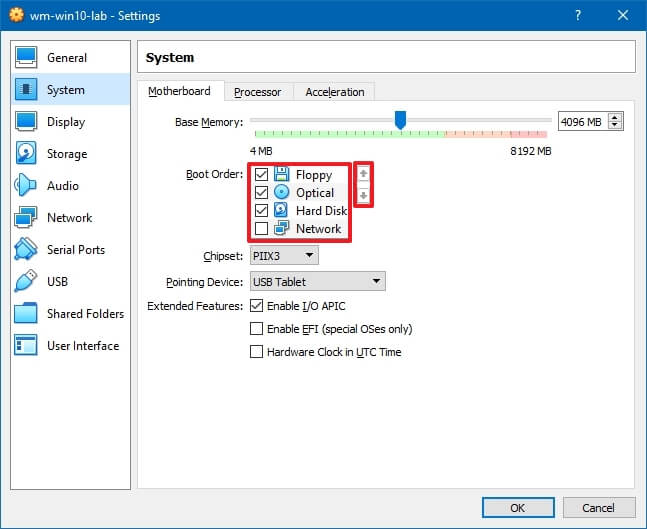
Task: Enable Hardware Clock in UTC Time
Action: point(256,352)
